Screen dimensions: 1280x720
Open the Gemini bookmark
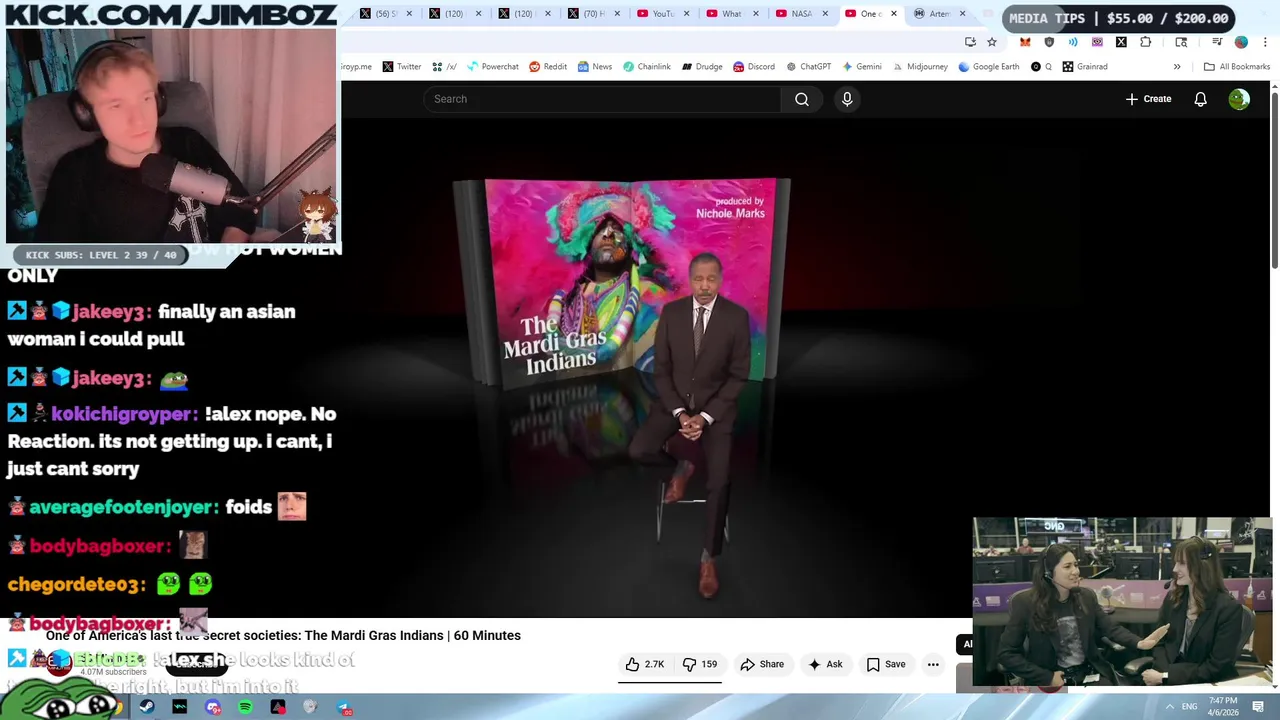pyautogui.click(x=862, y=67)
